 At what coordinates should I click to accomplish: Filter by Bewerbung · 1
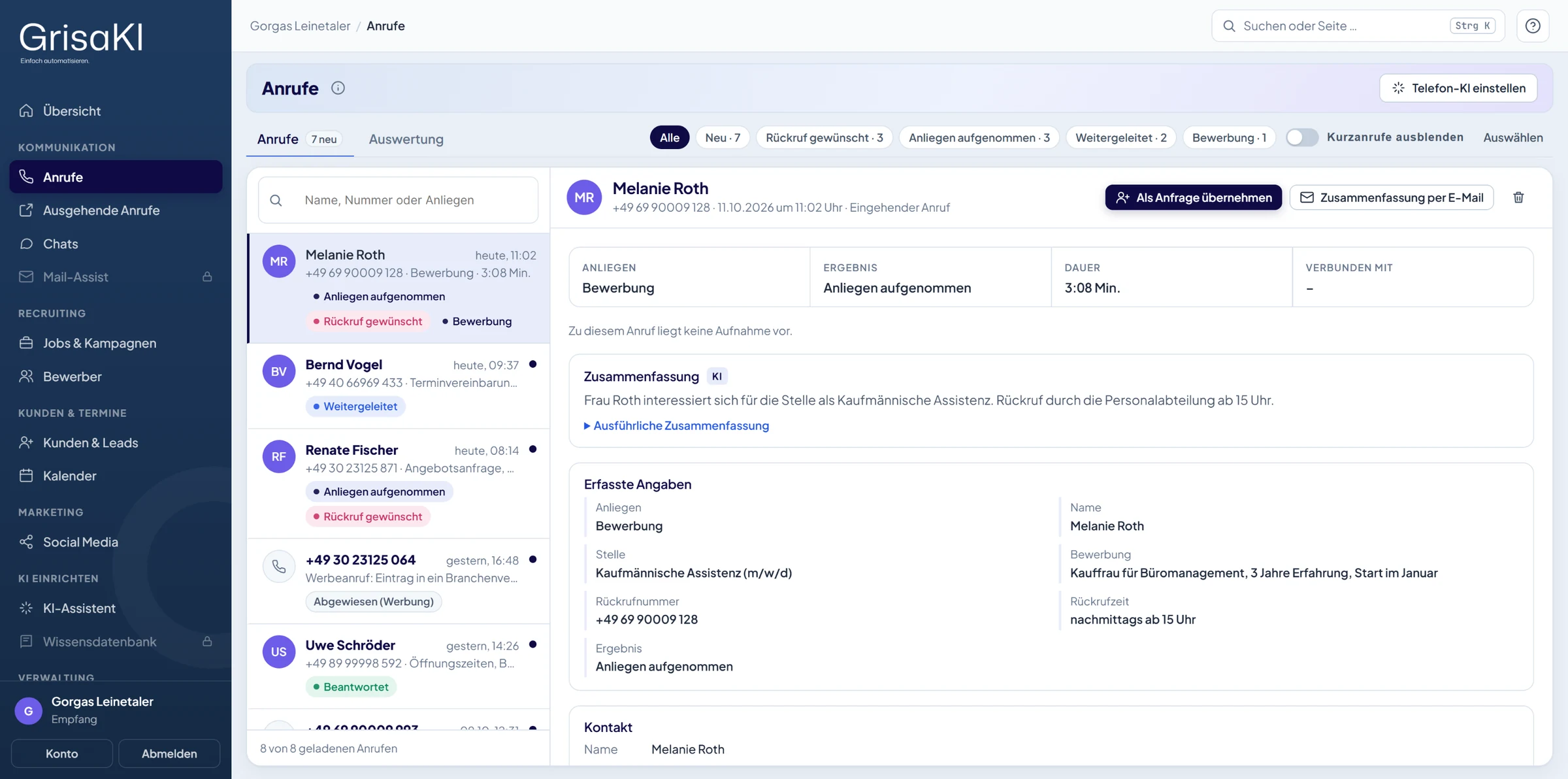1229,137
